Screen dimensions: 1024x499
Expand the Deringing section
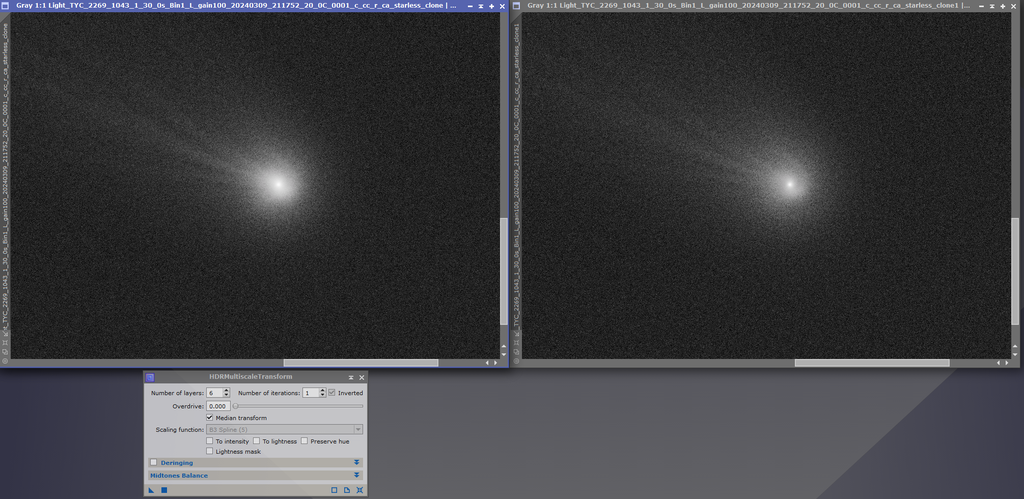[357, 462]
